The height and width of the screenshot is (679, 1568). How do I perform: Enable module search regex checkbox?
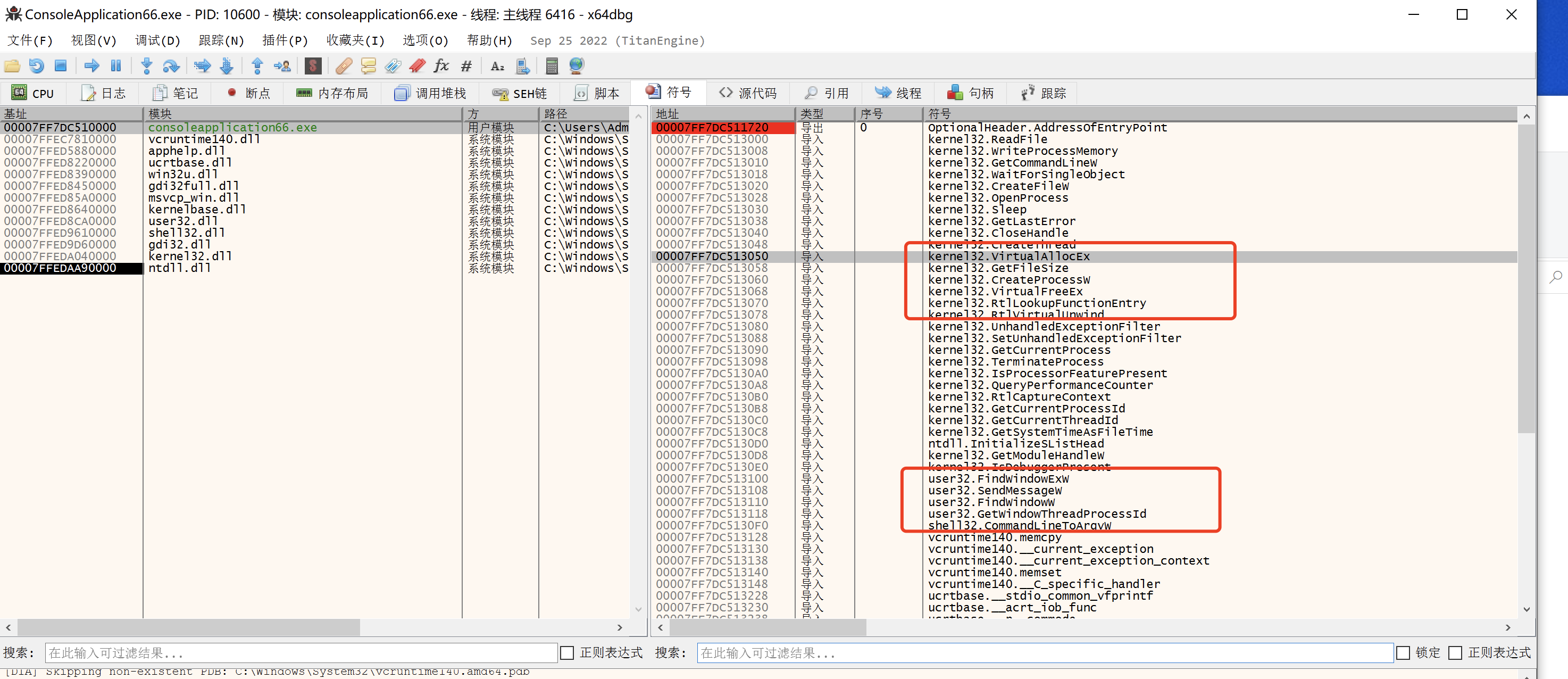tap(566, 653)
